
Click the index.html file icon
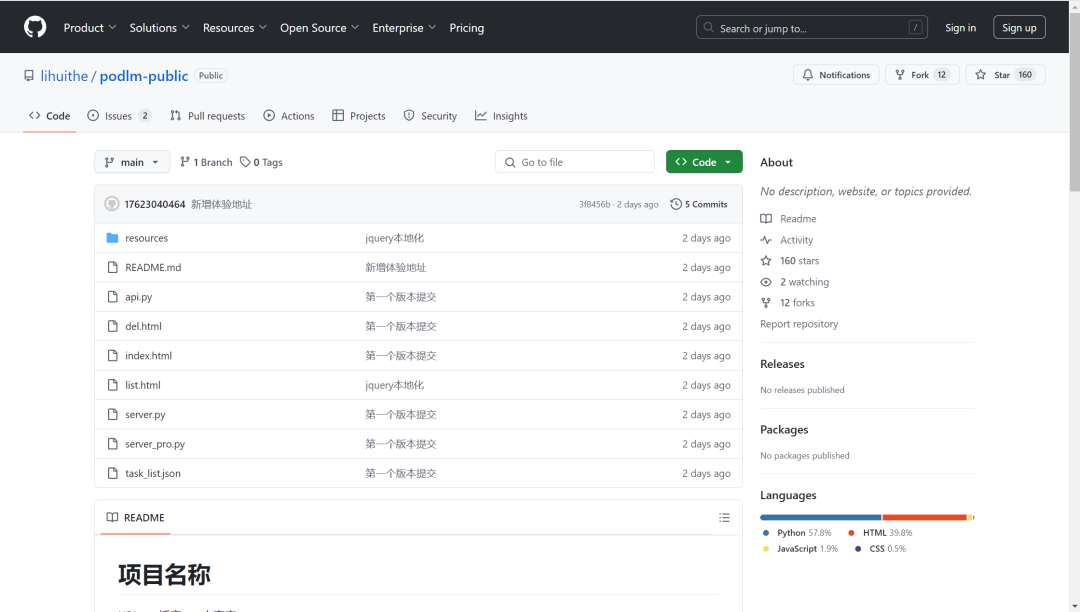(112, 356)
